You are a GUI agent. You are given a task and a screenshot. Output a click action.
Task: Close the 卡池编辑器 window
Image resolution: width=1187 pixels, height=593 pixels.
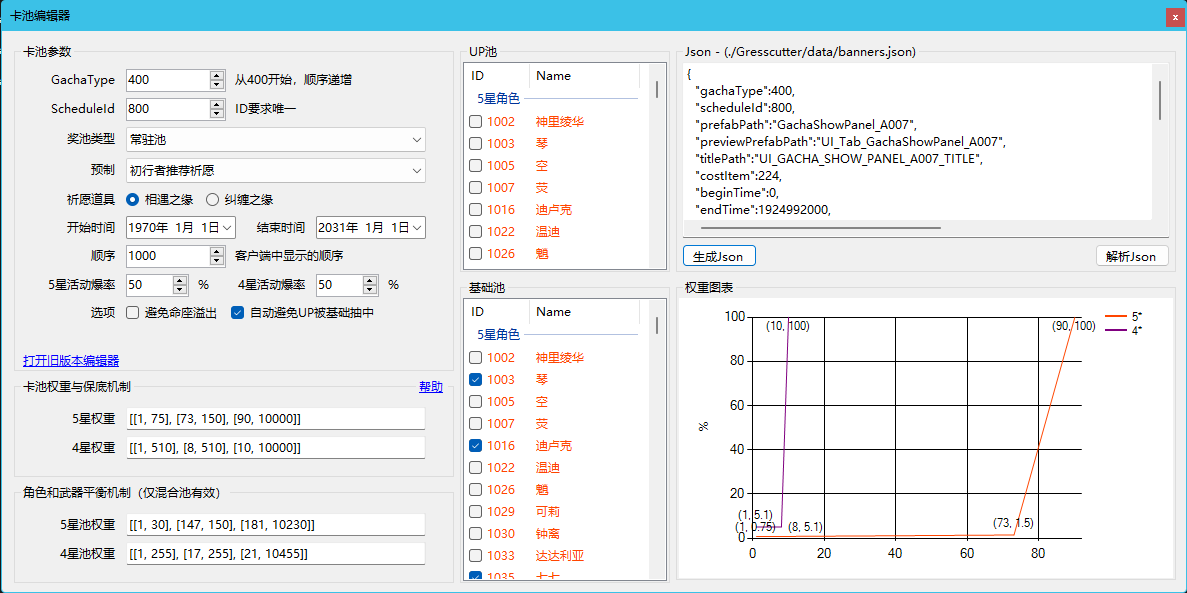coord(1172,17)
